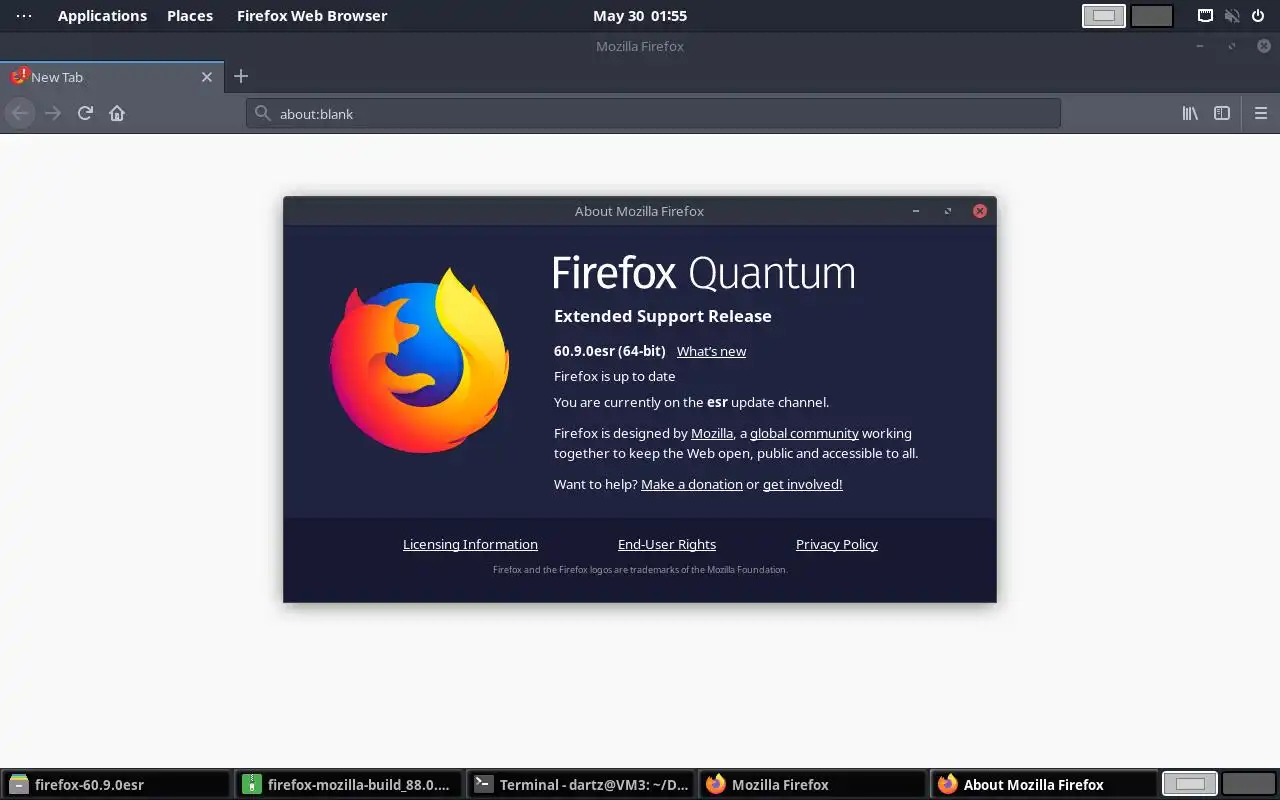
Task: Select About Mozilla Firefox taskbar item
Action: (1045, 784)
